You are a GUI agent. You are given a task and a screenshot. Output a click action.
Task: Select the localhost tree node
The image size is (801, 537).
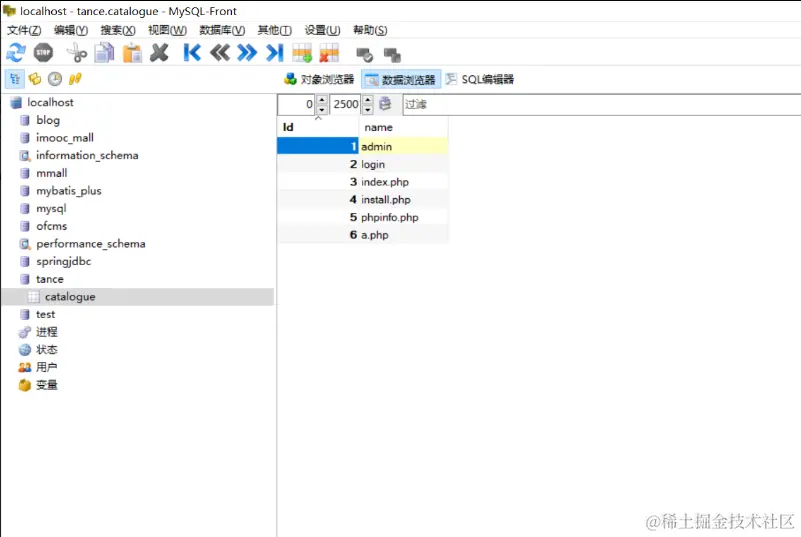coord(50,102)
